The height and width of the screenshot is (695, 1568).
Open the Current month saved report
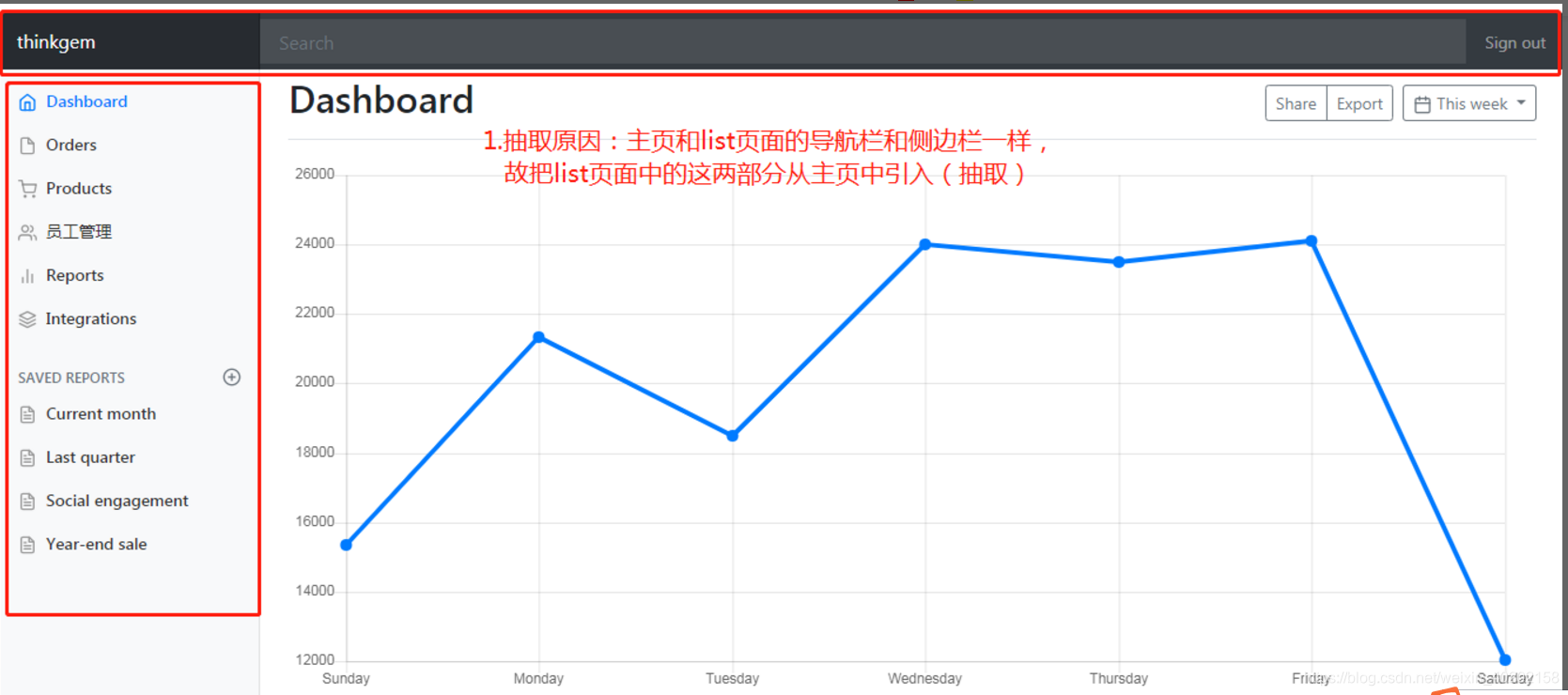[101, 413]
